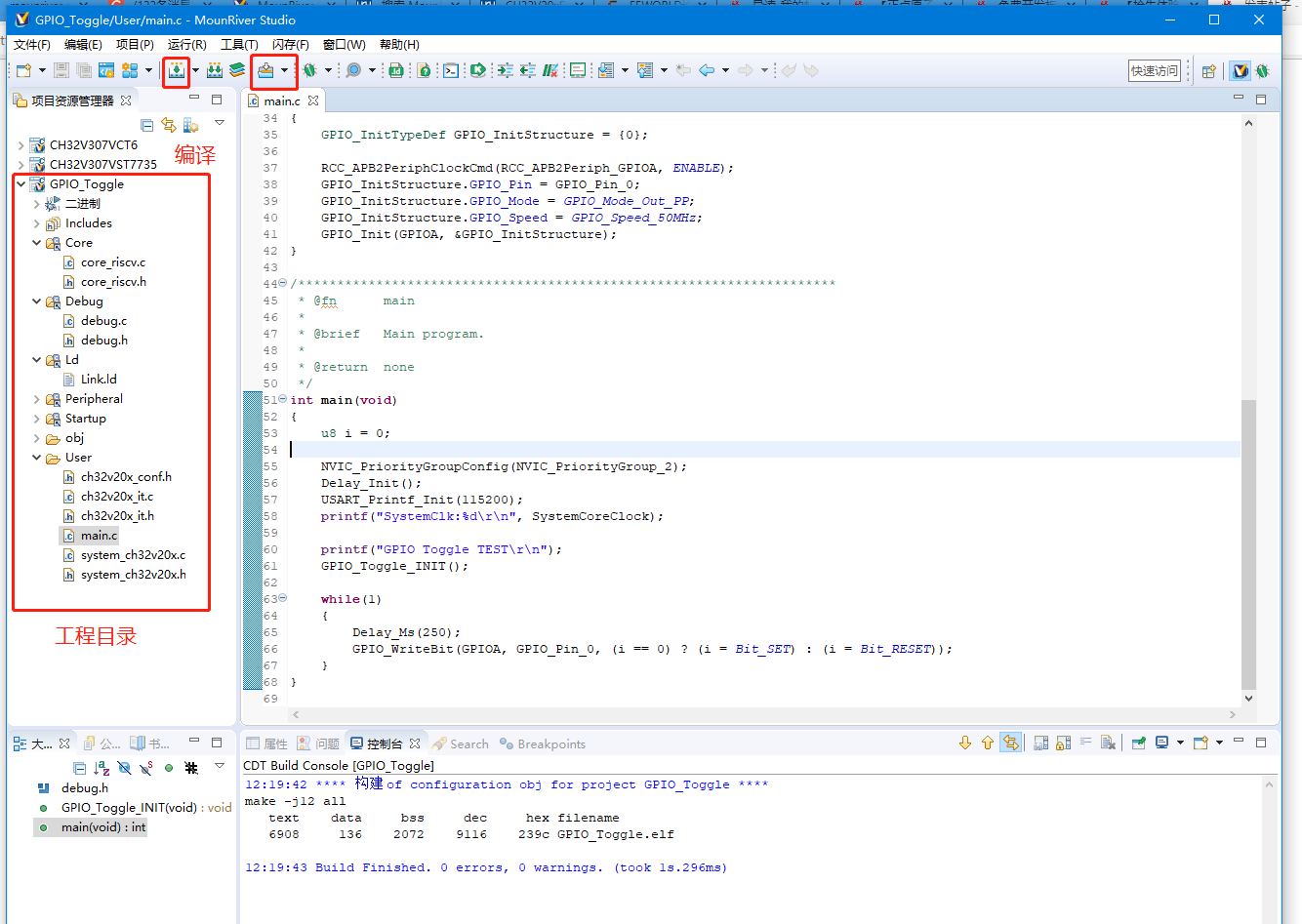Minimize the editor area
This screenshot has height=924, width=1302.
tap(1239, 99)
